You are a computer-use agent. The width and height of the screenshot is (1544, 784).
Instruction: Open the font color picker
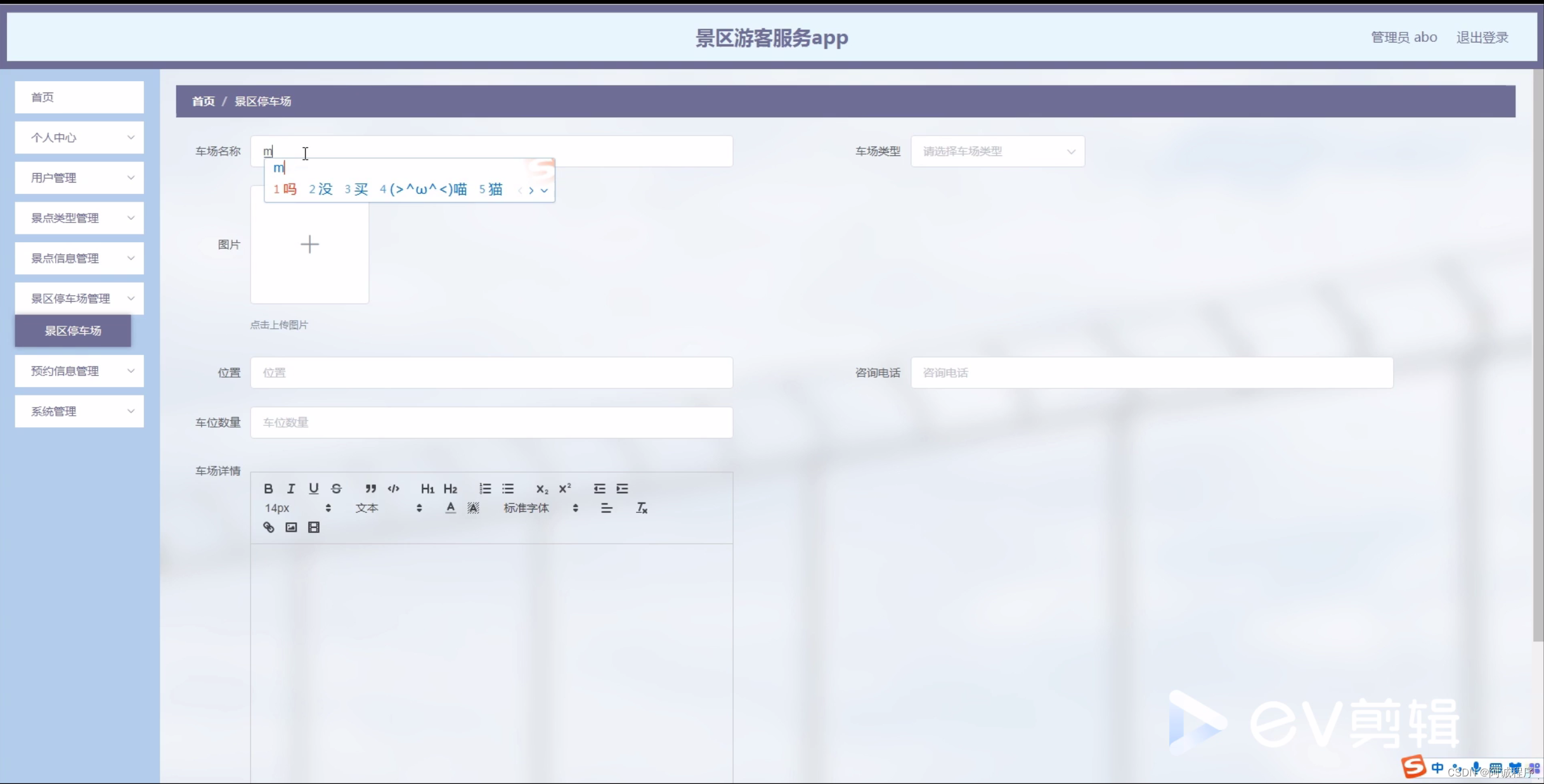pos(450,508)
